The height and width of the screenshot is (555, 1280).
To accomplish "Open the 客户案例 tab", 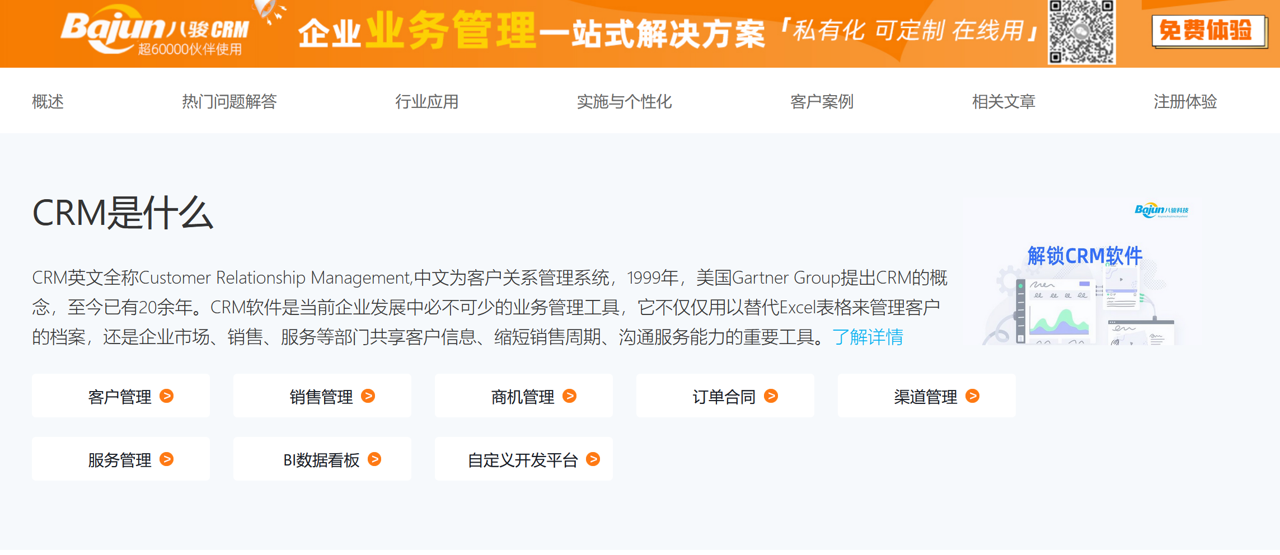I will (822, 101).
